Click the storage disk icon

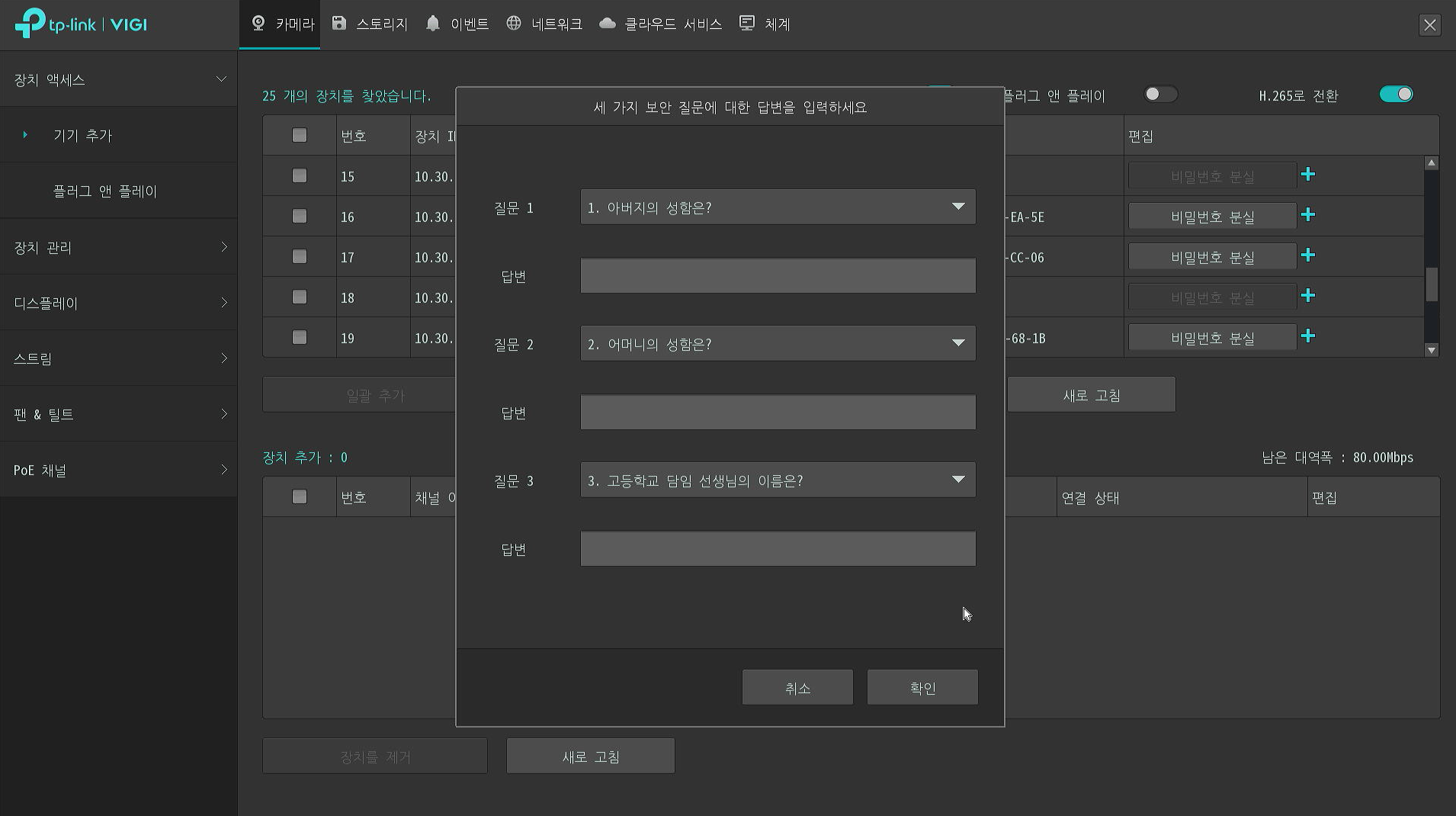click(x=339, y=24)
